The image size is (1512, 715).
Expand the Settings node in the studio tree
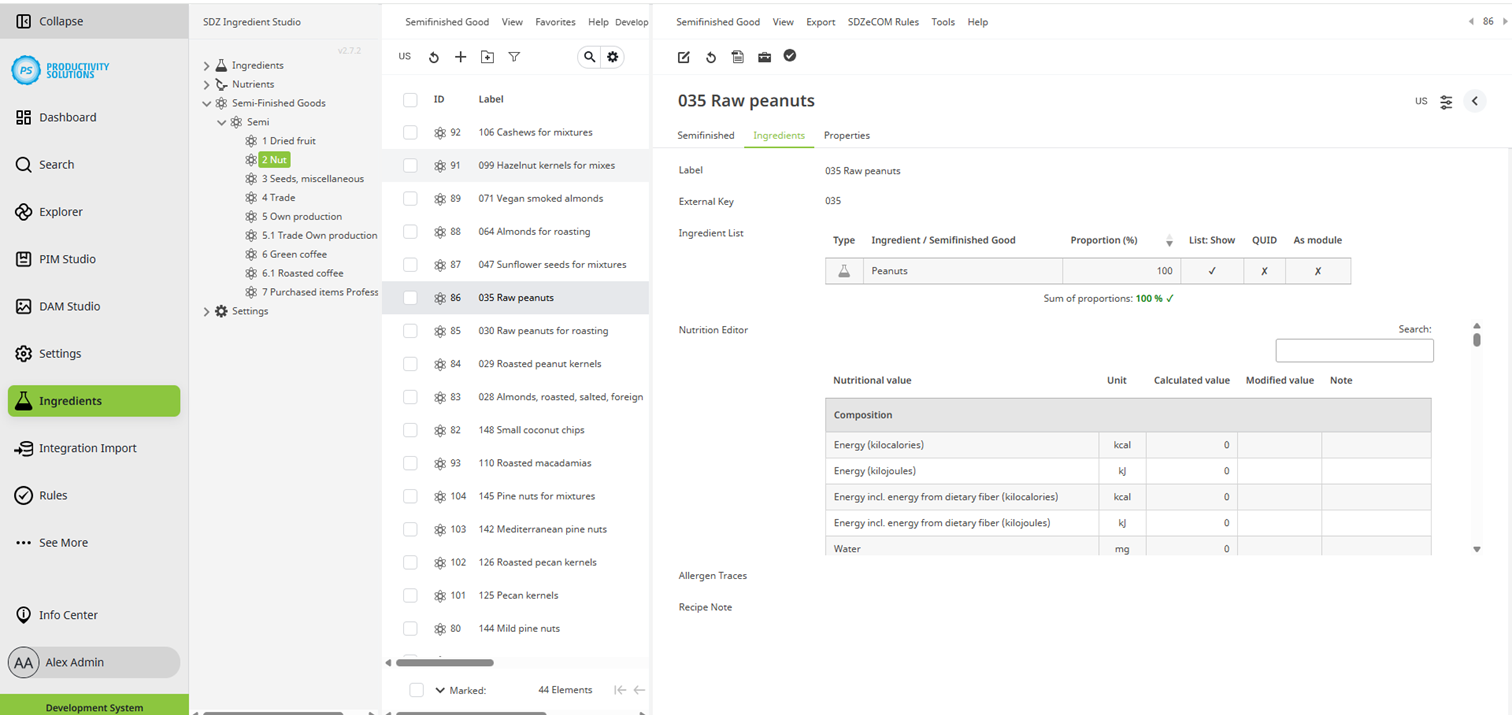pyautogui.click(x=206, y=311)
